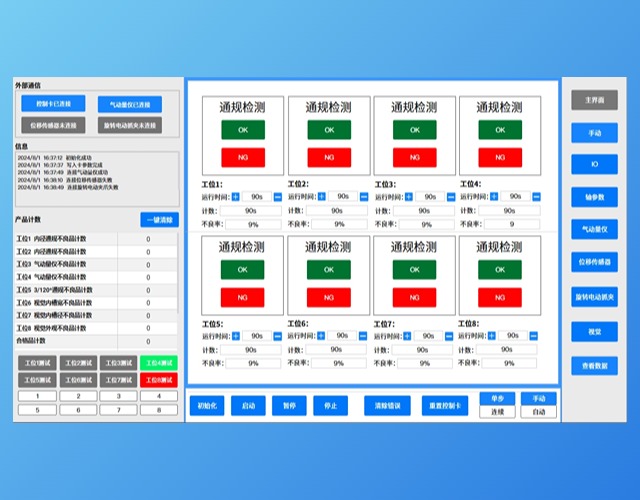This screenshot has width=640, height=500.
Task: Toggle 单步 single-step mode
Action: point(498,399)
